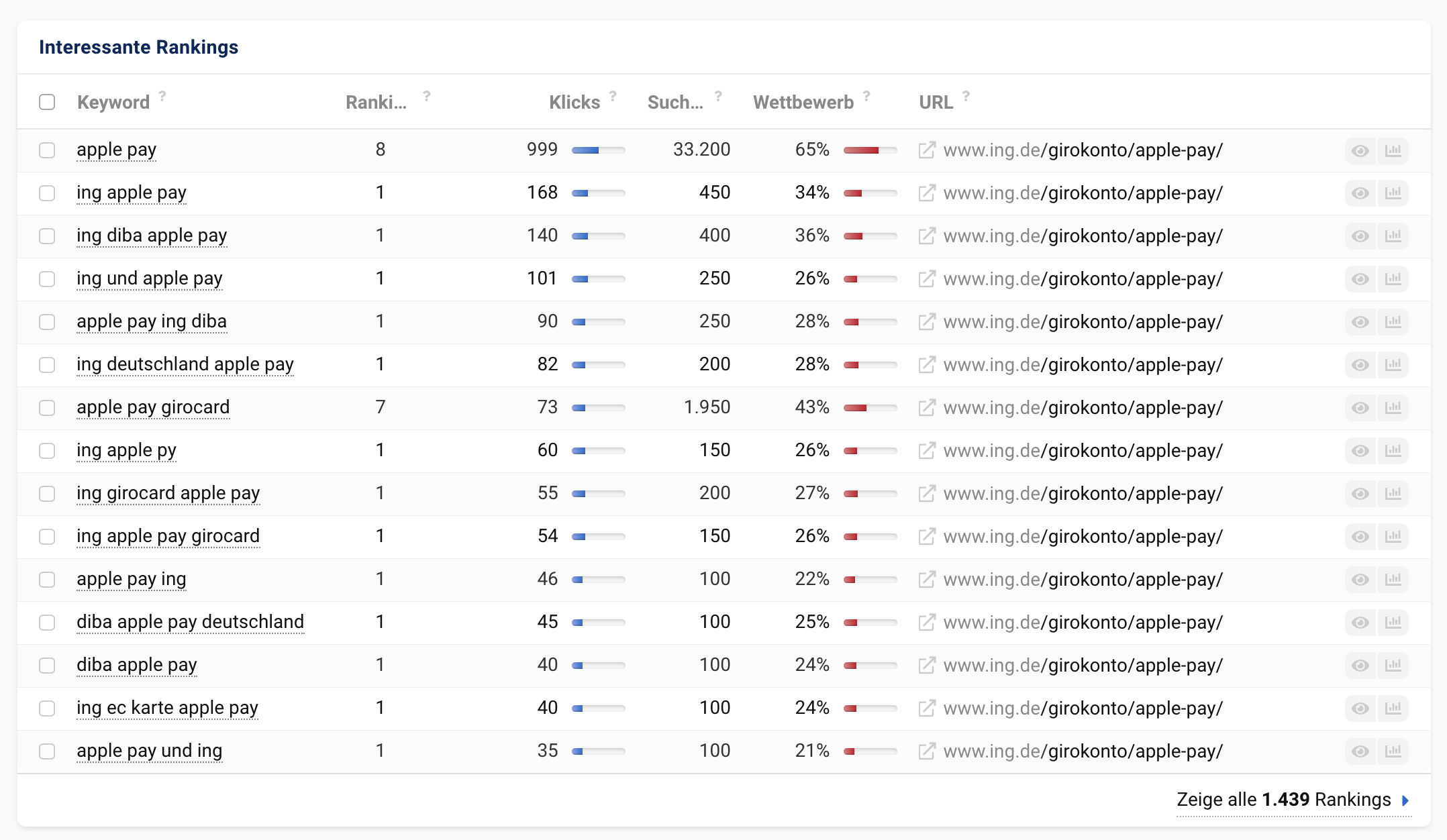This screenshot has width=1447, height=840.
Task: Show chart history icon for 'ing apple pay' row
Action: (1393, 193)
